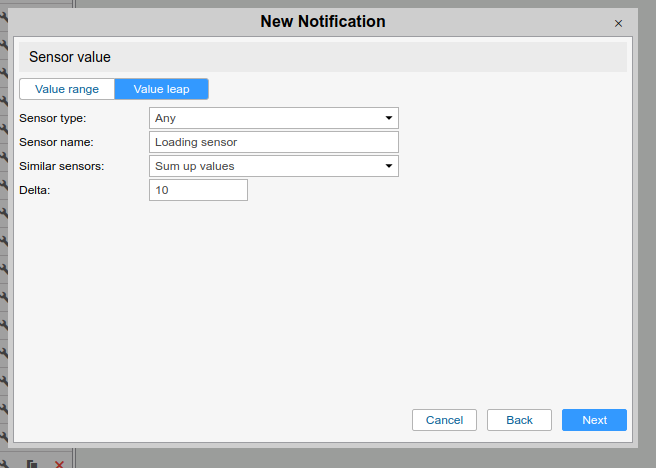The height and width of the screenshot is (468, 656).
Task: Click into the Delta value field
Action: click(x=198, y=190)
